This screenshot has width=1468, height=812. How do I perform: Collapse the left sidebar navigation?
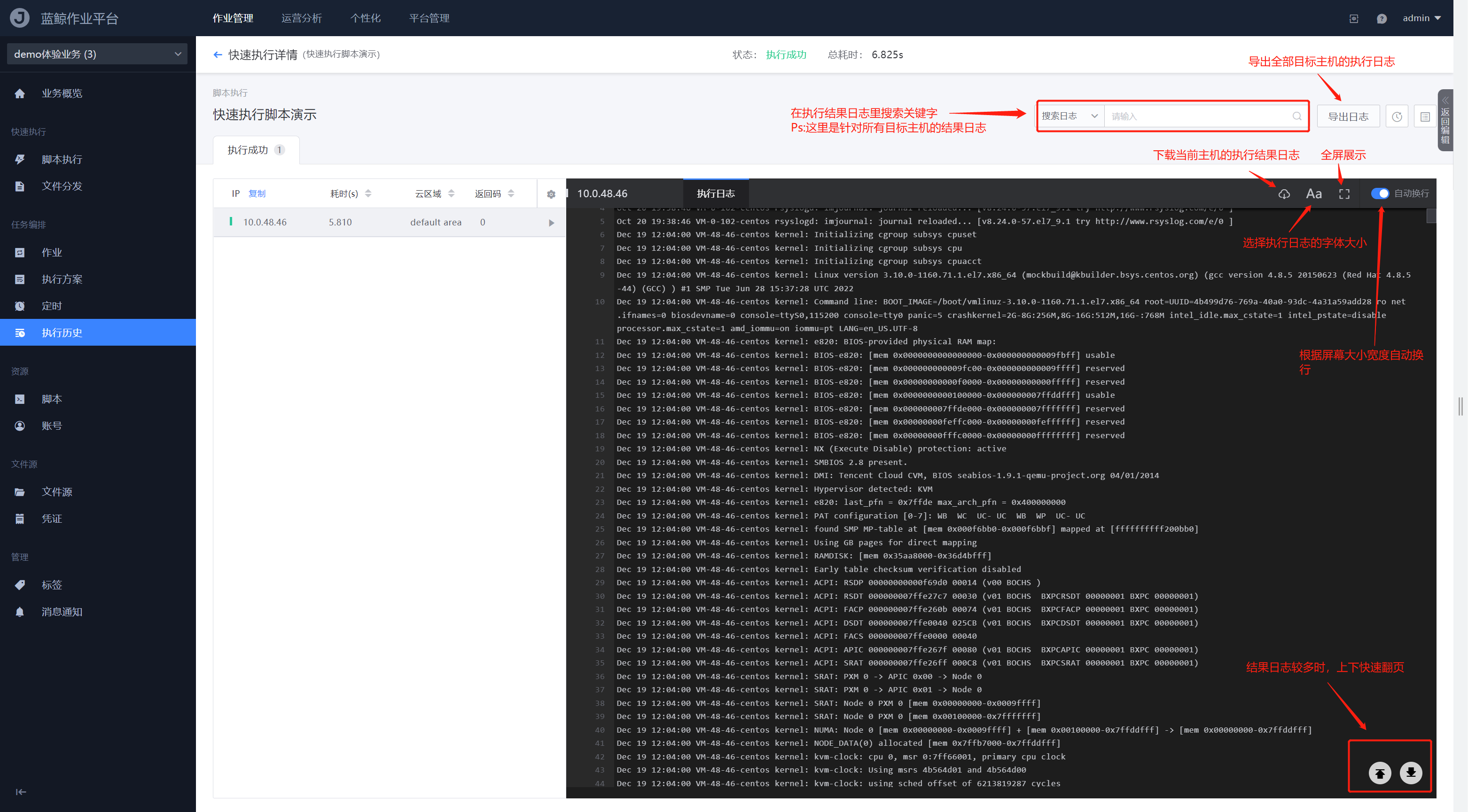(21, 791)
